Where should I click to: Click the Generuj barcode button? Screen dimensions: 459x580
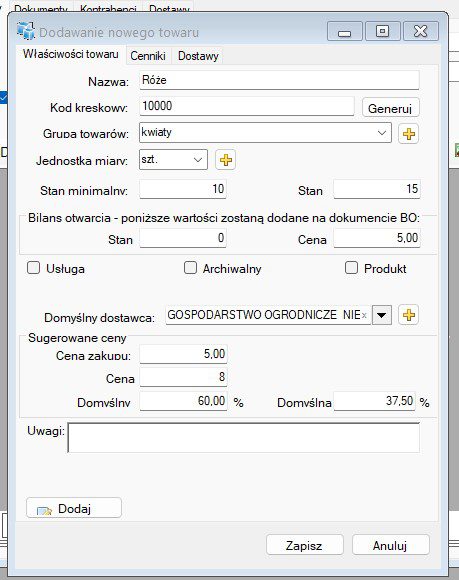coord(390,108)
